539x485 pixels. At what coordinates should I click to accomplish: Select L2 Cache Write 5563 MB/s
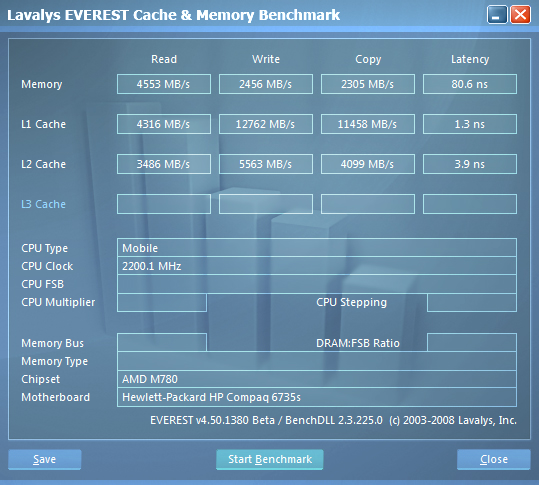266,164
